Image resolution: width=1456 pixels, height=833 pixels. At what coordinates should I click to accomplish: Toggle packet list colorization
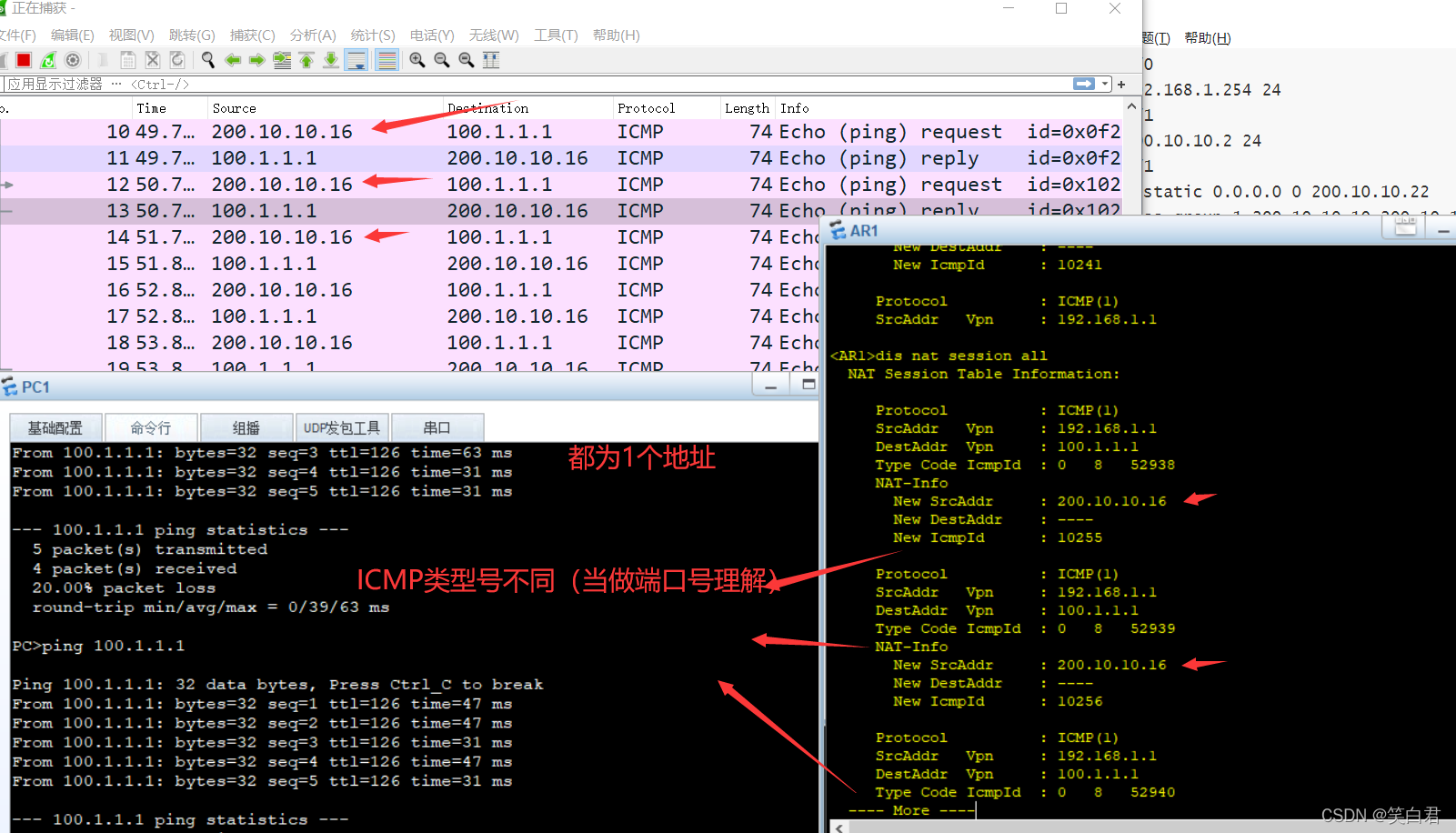387,60
